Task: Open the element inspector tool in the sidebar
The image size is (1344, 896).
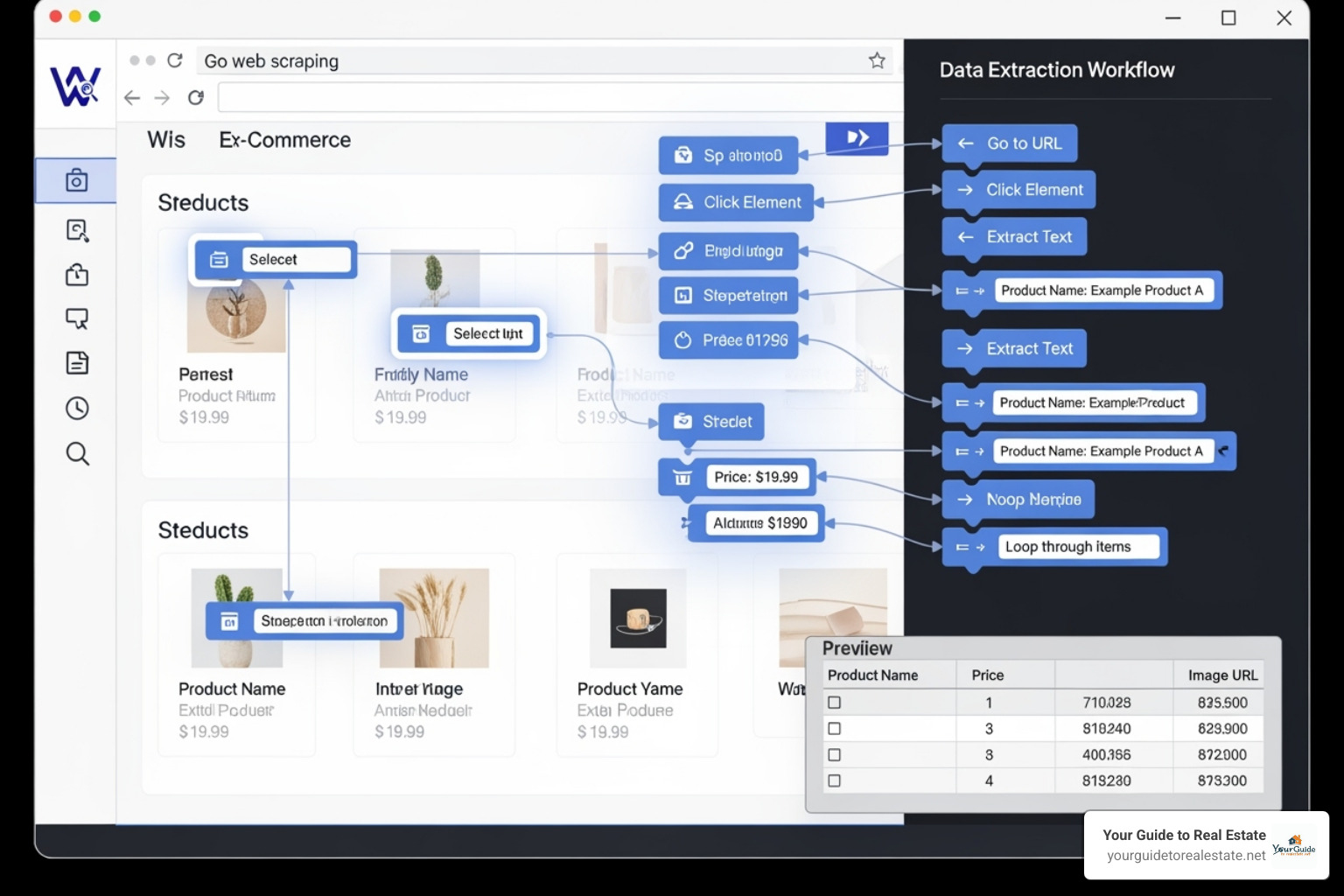Action: (x=77, y=229)
